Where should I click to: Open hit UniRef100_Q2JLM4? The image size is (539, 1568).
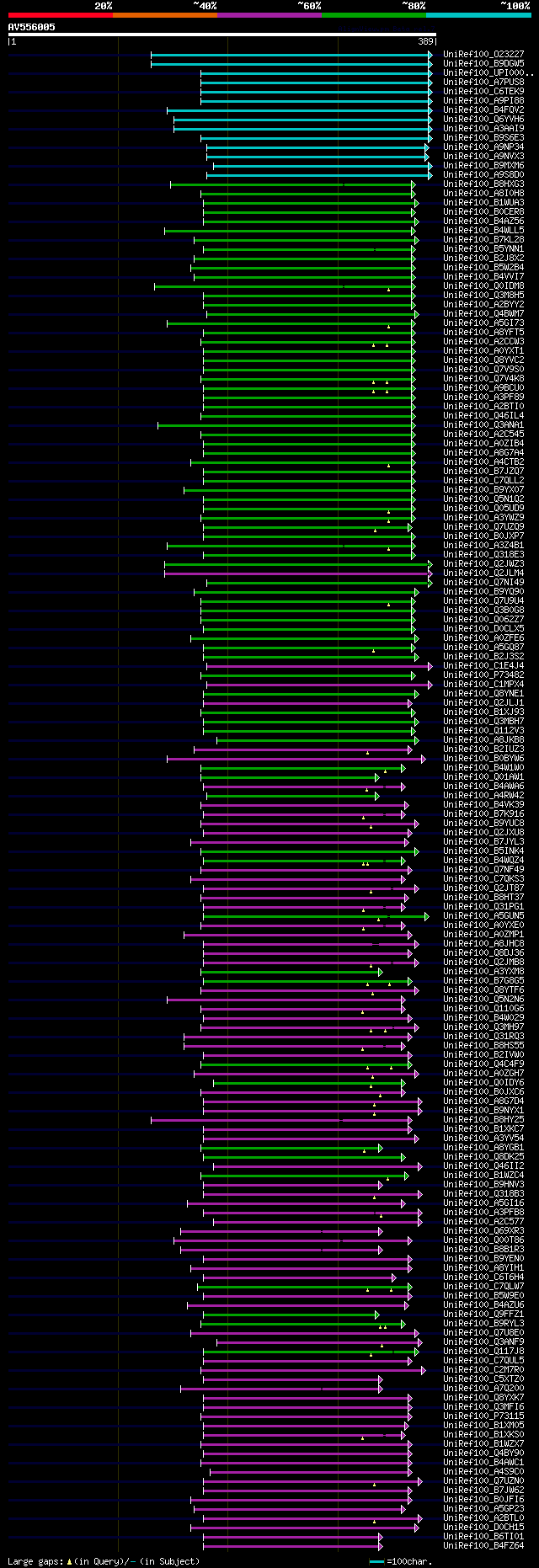tap(483, 573)
